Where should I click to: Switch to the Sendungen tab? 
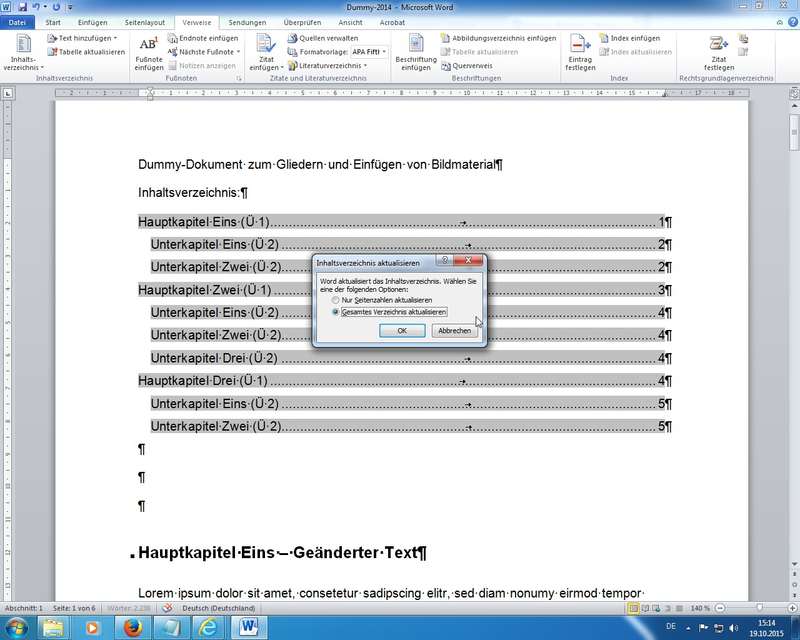[247, 22]
